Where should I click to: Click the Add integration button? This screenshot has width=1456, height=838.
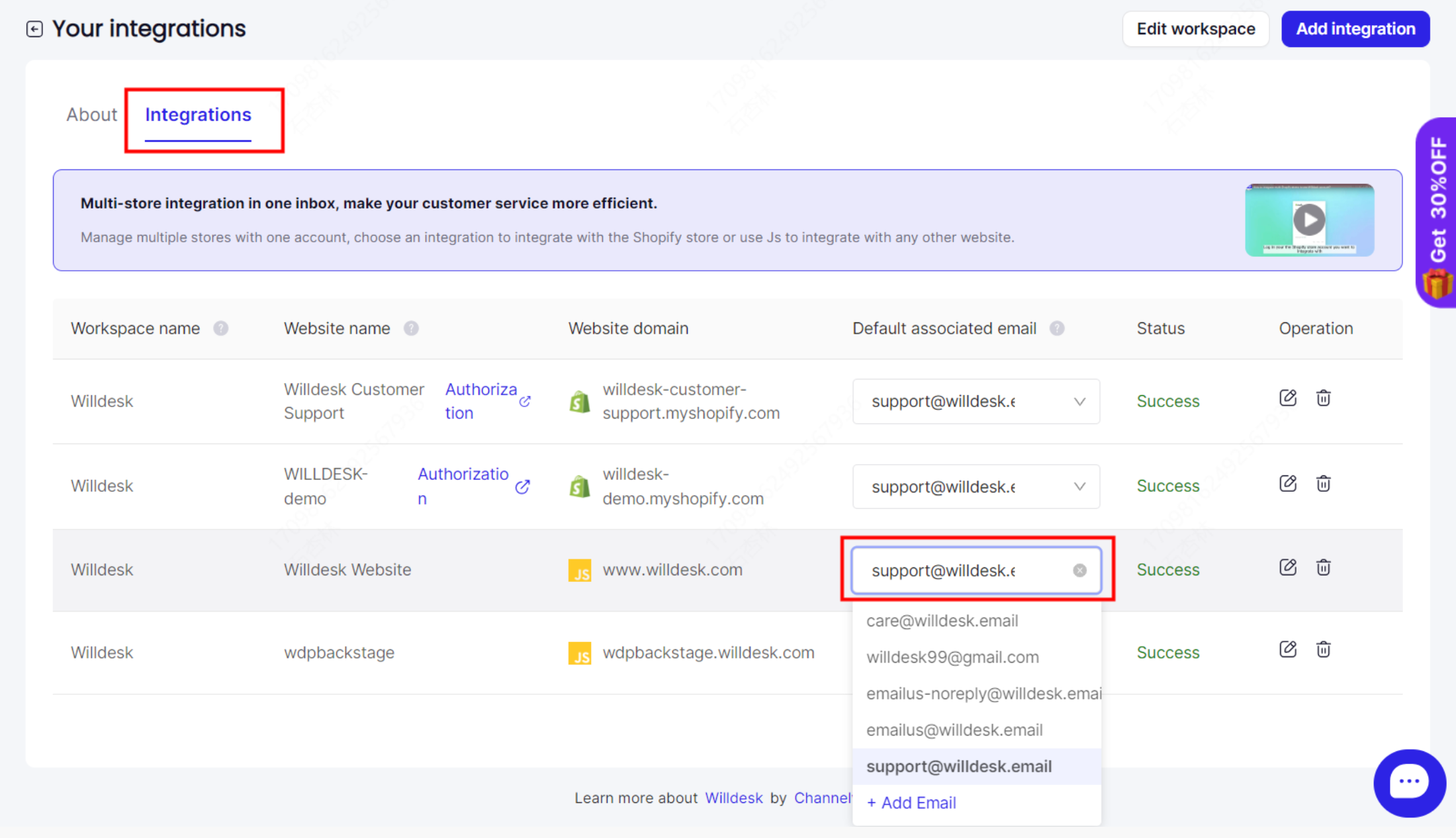1355,29
